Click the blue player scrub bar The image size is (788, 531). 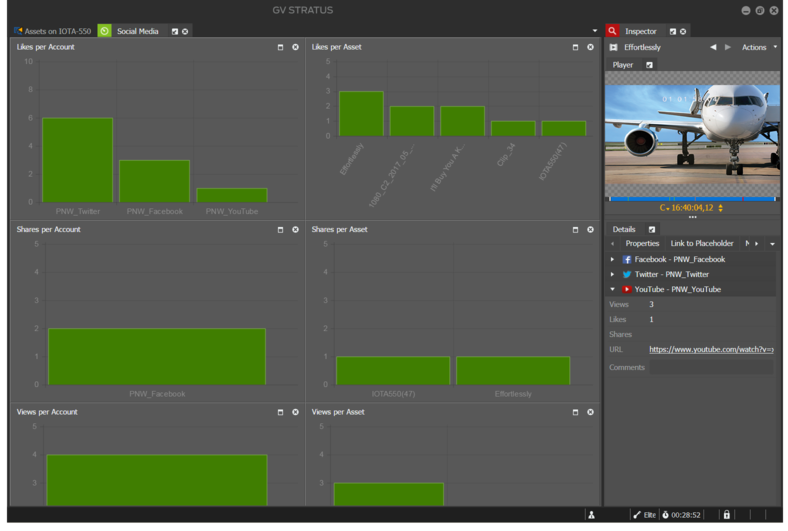[x=692, y=199]
